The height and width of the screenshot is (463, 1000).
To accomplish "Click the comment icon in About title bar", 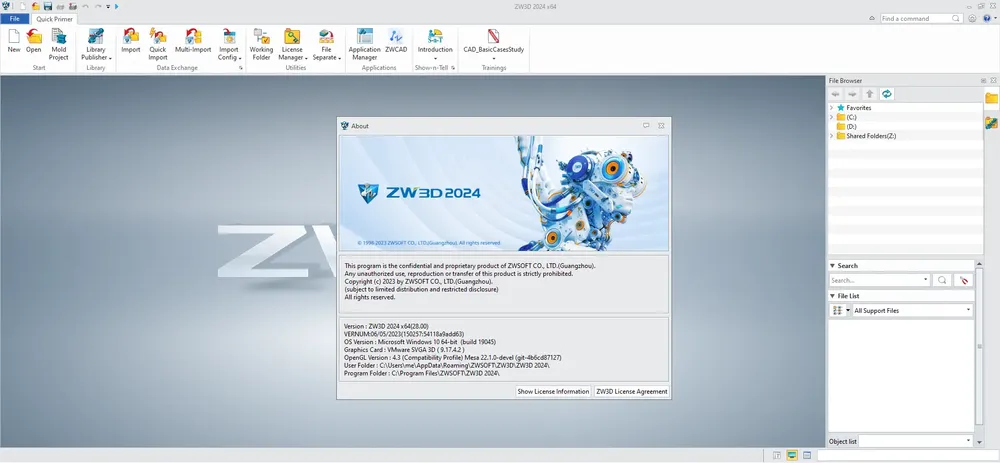I will coord(646,126).
